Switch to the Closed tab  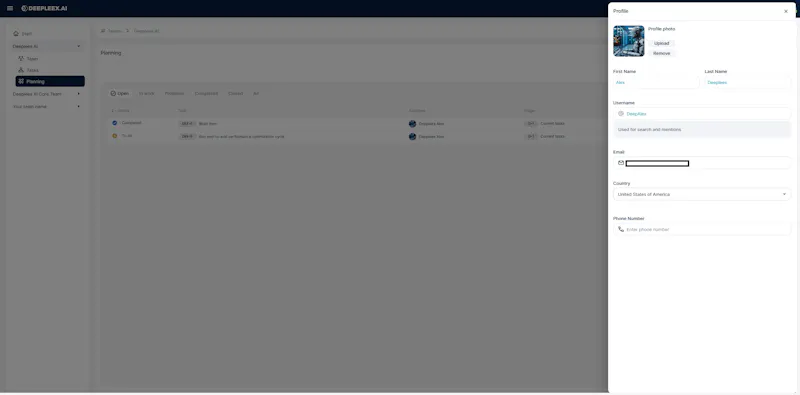pyautogui.click(x=235, y=93)
